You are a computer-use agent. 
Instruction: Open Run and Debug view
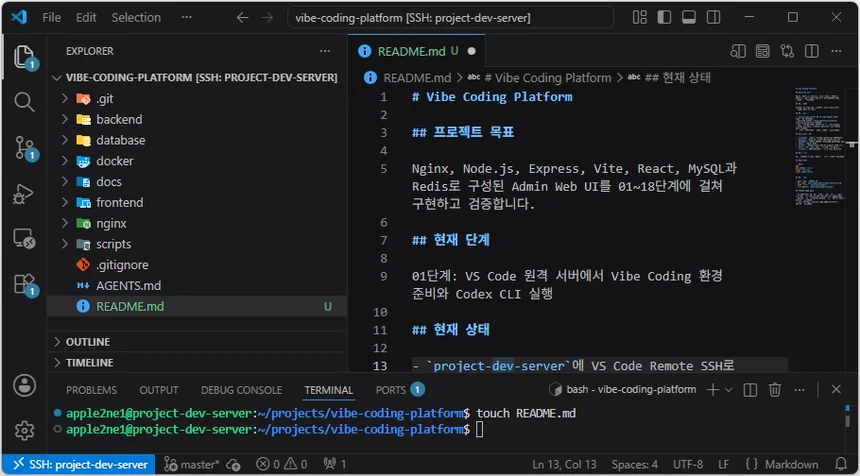[x=24, y=194]
